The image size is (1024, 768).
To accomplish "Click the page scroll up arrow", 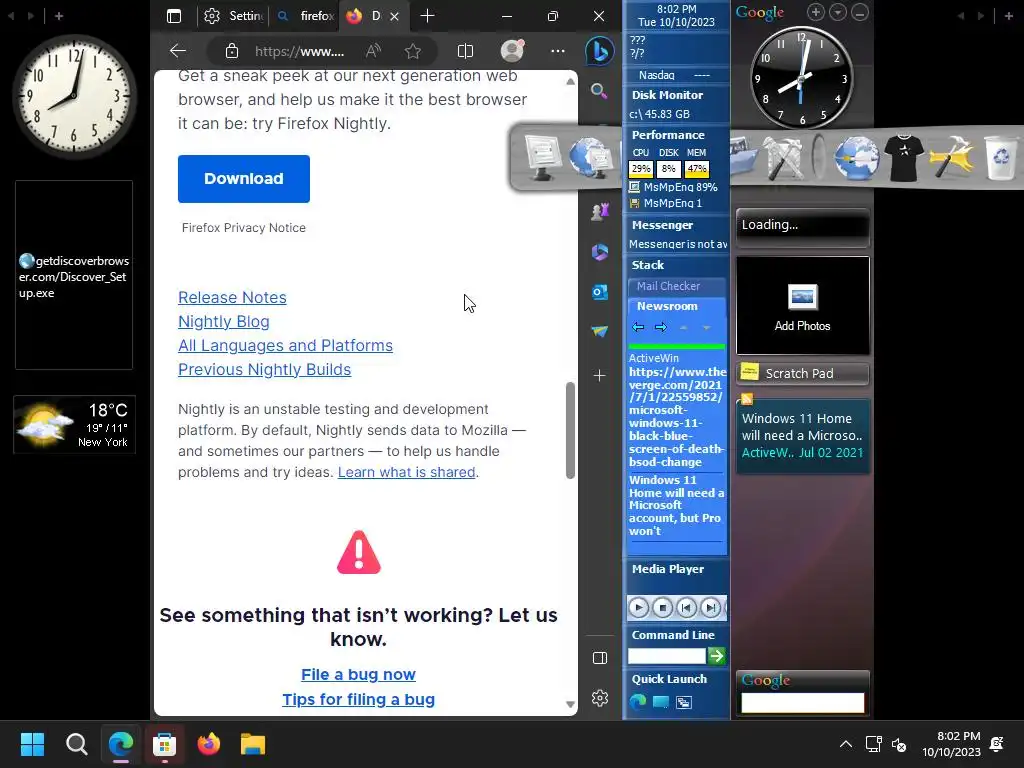I will click(x=570, y=82).
